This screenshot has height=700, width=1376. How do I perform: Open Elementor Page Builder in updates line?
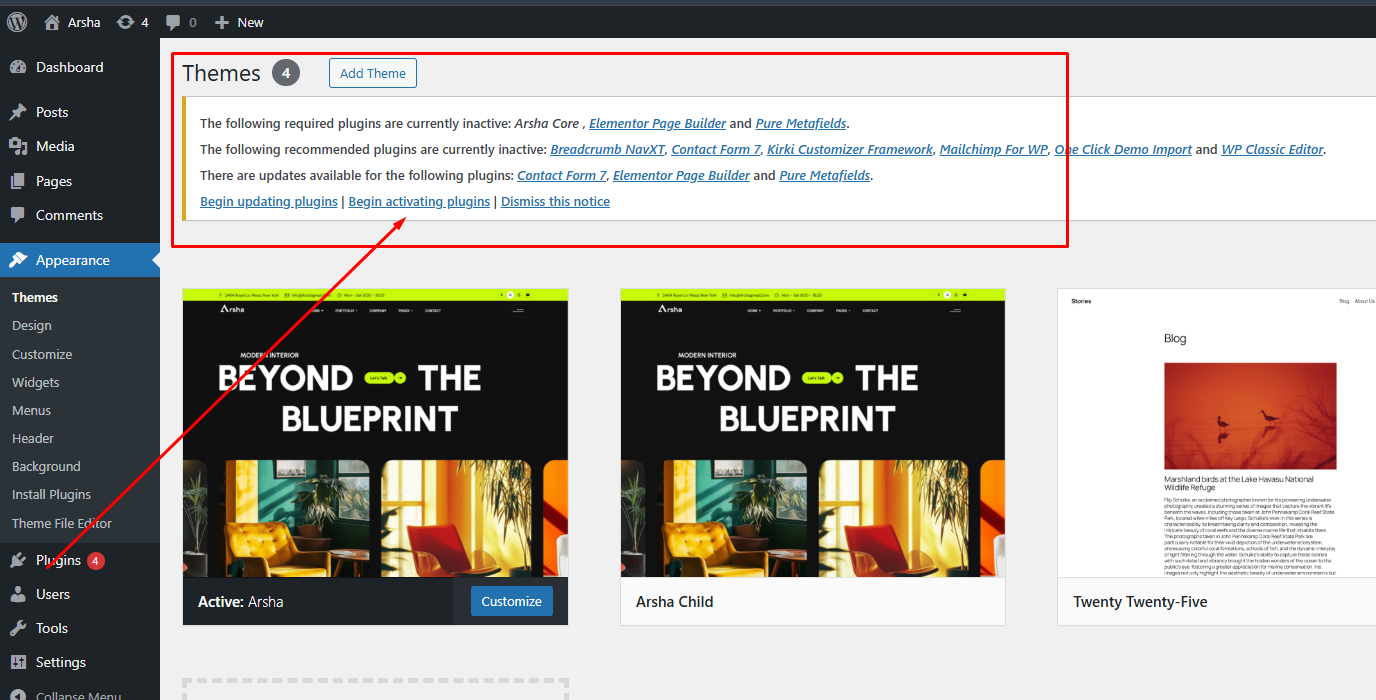point(681,175)
